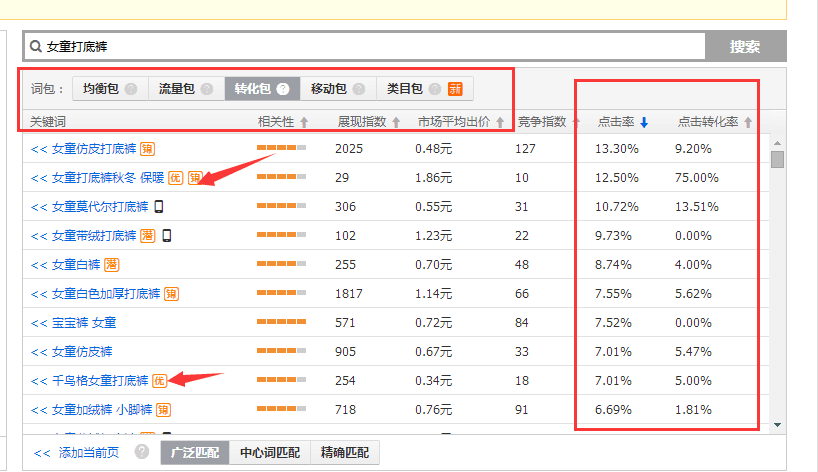The width and height of the screenshot is (818, 472).
Task: Click 竞争指数 column header
Action: pos(542,122)
